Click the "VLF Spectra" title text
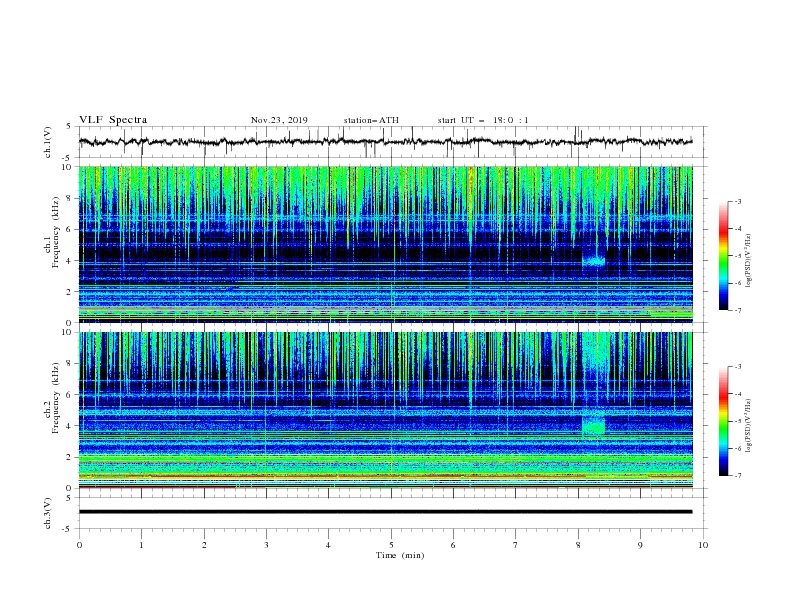The height and width of the screenshot is (612, 792). (x=113, y=120)
